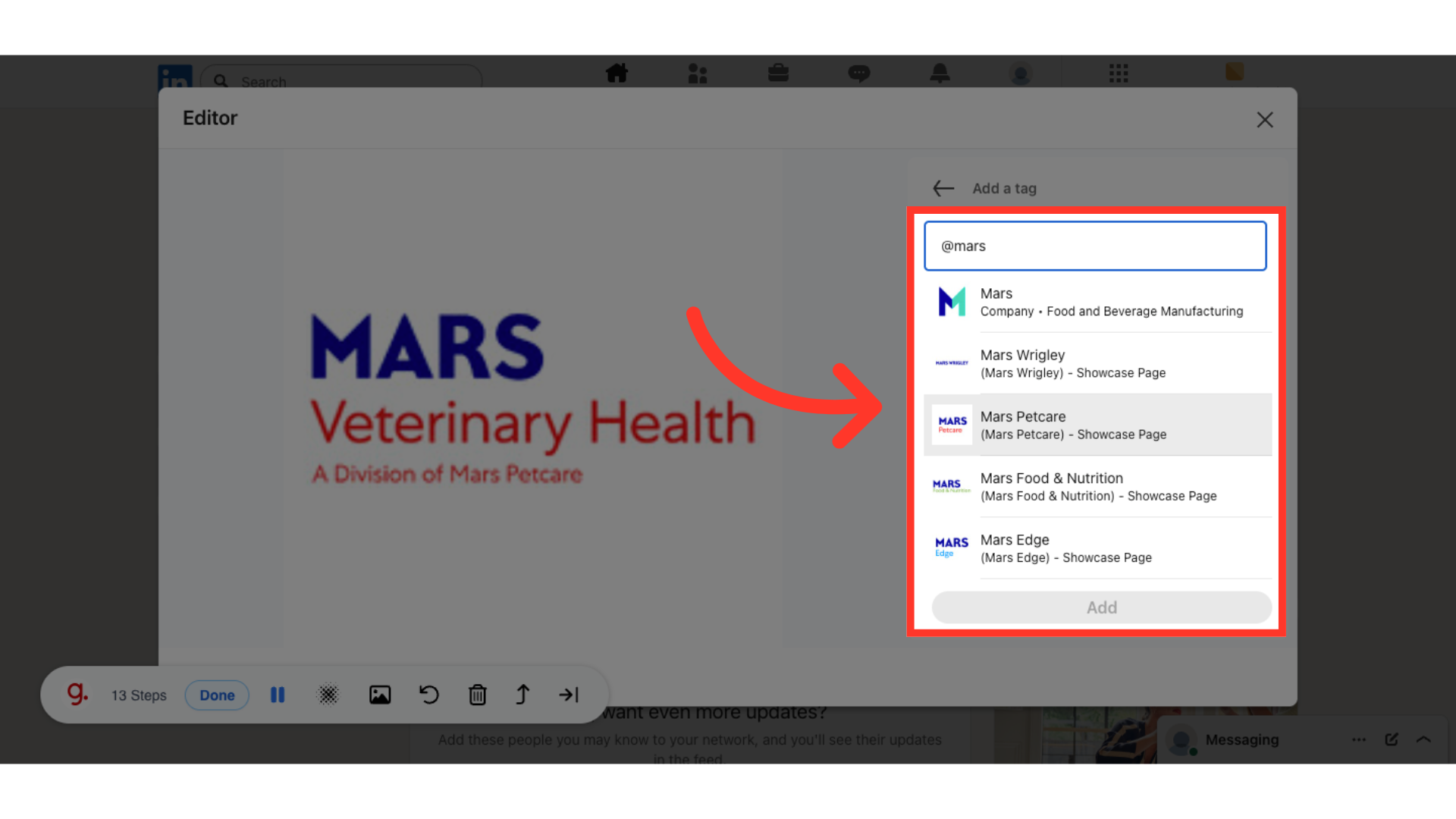Click the undo arrow icon

coord(429,695)
